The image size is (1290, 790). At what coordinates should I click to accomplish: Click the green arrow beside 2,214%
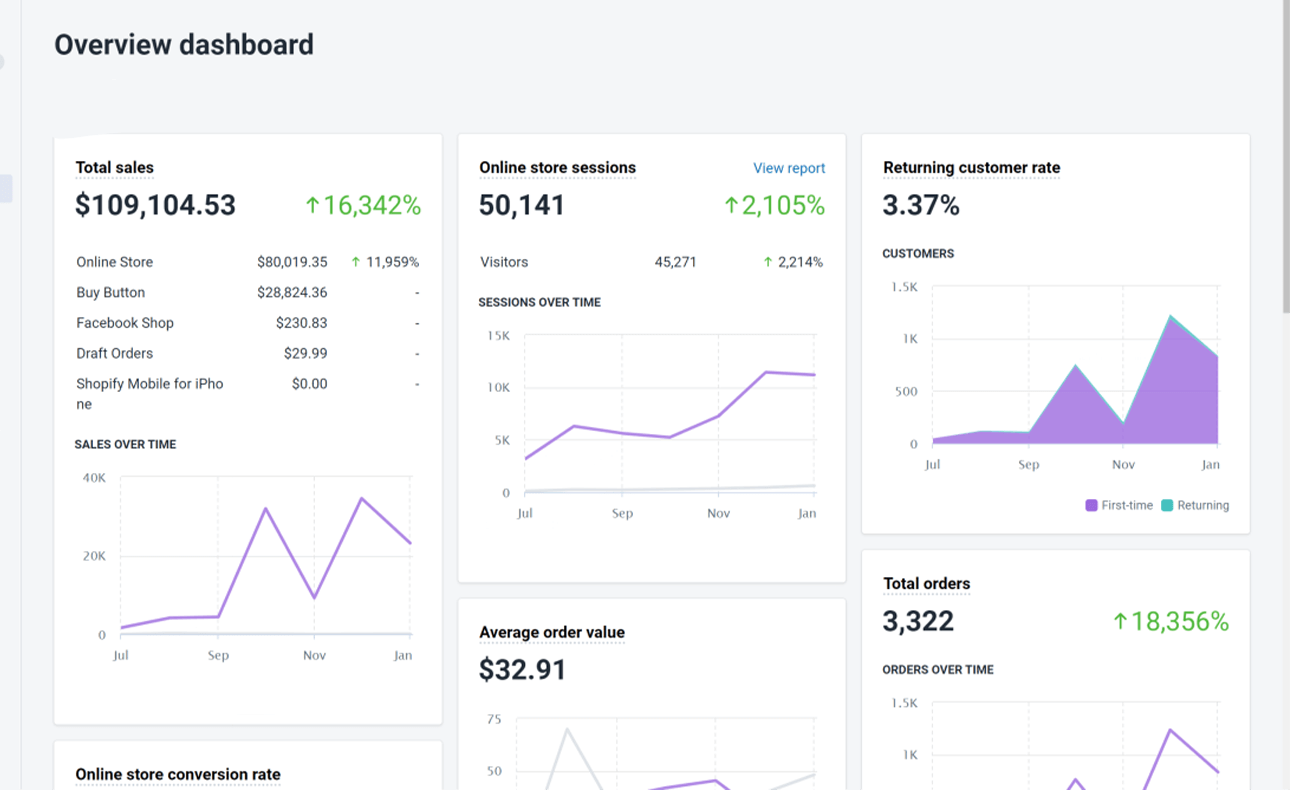(x=768, y=262)
